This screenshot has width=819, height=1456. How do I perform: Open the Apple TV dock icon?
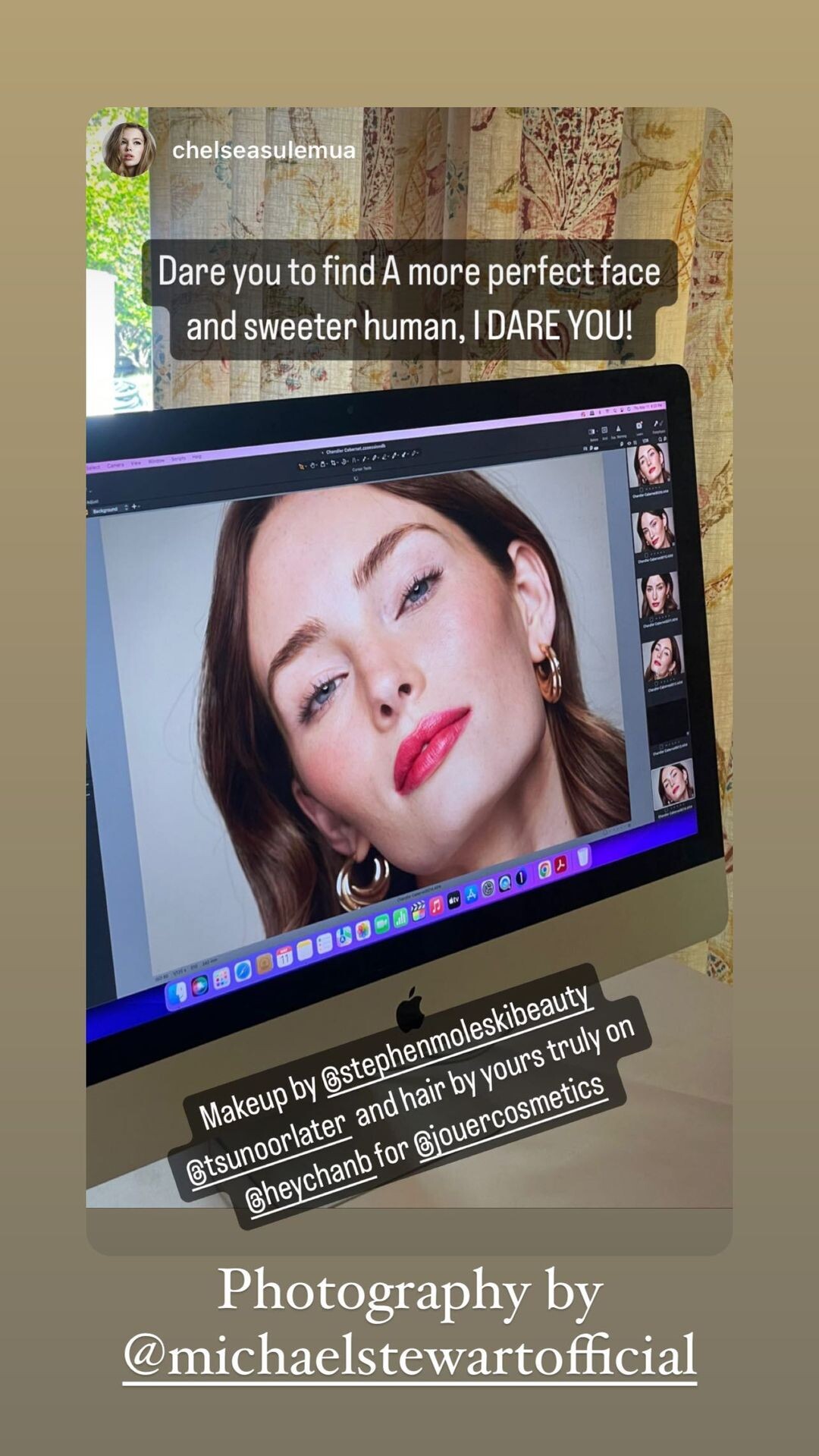pos(453,900)
